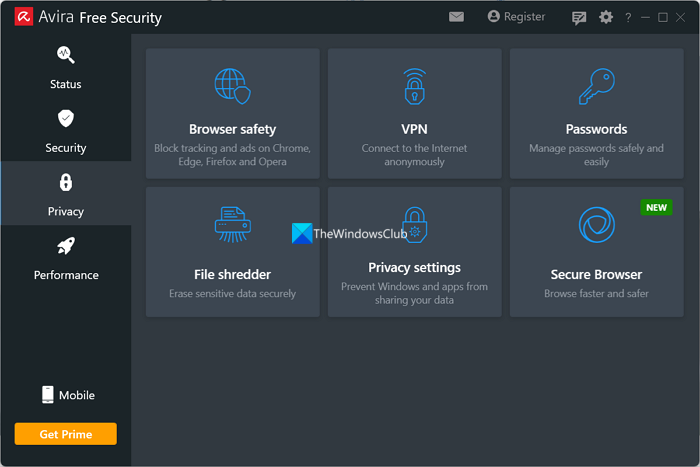Click the Register account link

click(x=516, y=17)
